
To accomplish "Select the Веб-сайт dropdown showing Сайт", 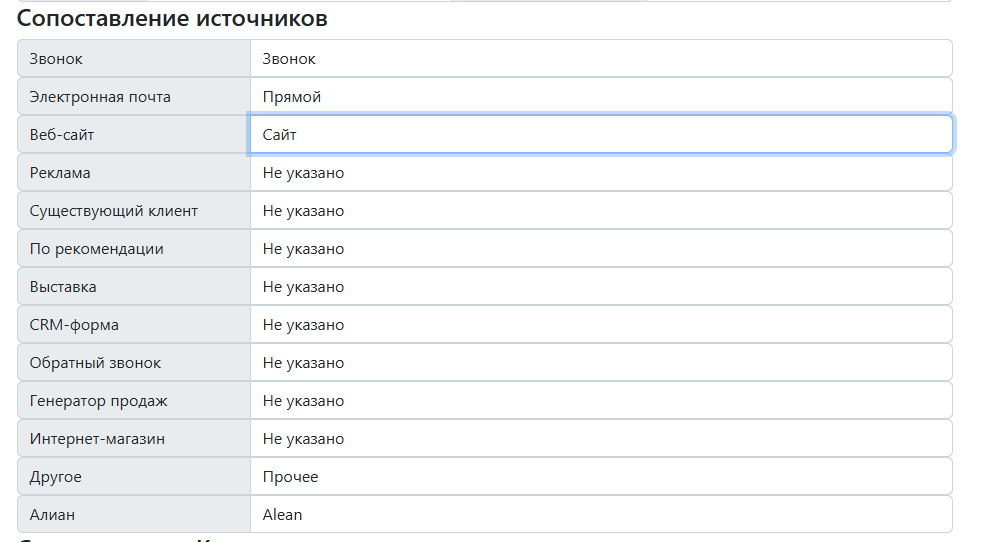I will coord(601,134).
